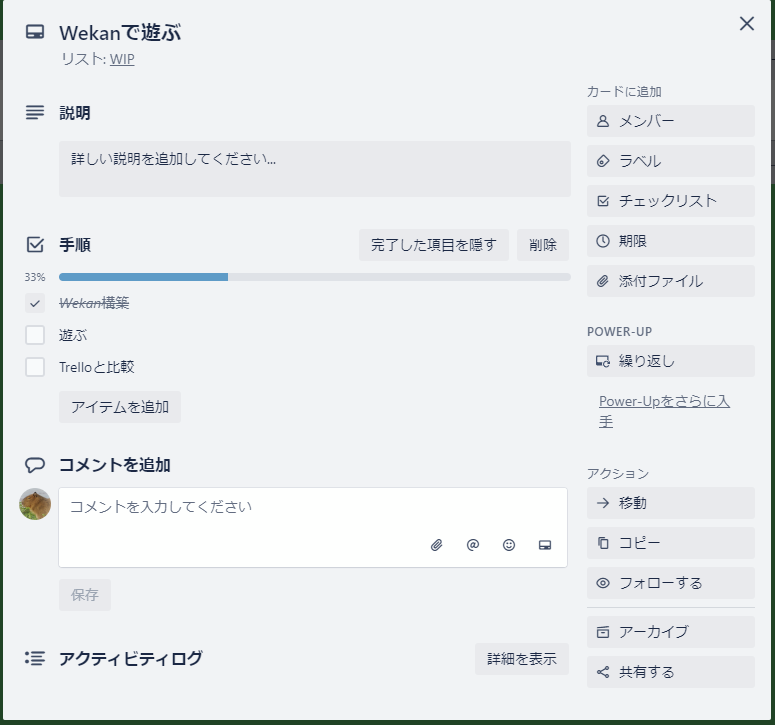
Task: Click the Trelloと比較 item text
Action: 97,367
